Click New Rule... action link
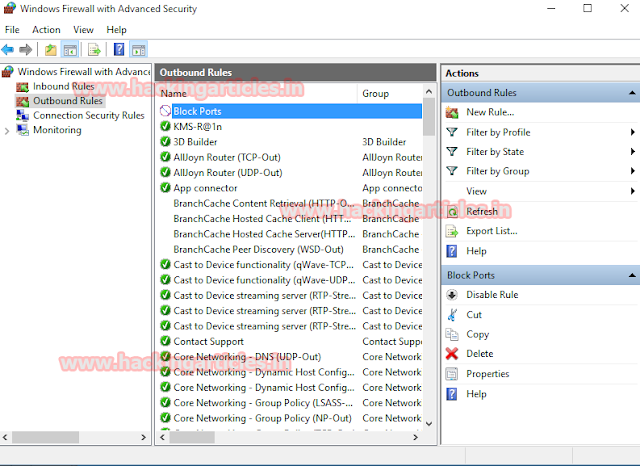This screenshot has width=640, height=466. 490,112
